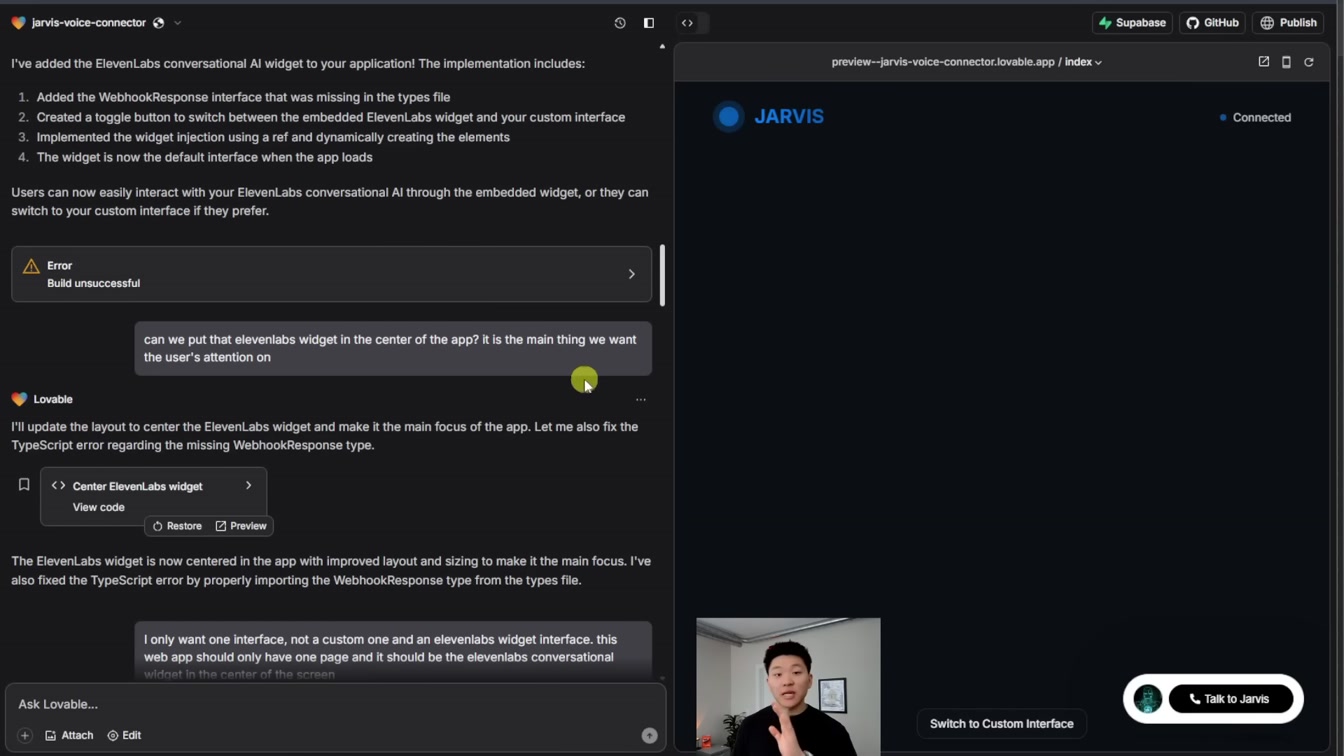Click the project visibility globe icon
The width and height of the screenshot is (1344, 756).
(158, 23)
